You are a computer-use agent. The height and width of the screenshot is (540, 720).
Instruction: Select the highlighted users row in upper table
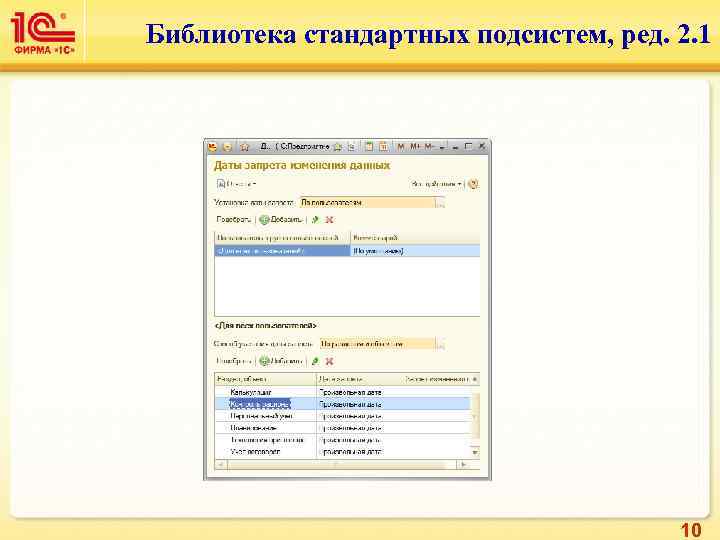tap(347, 251)
